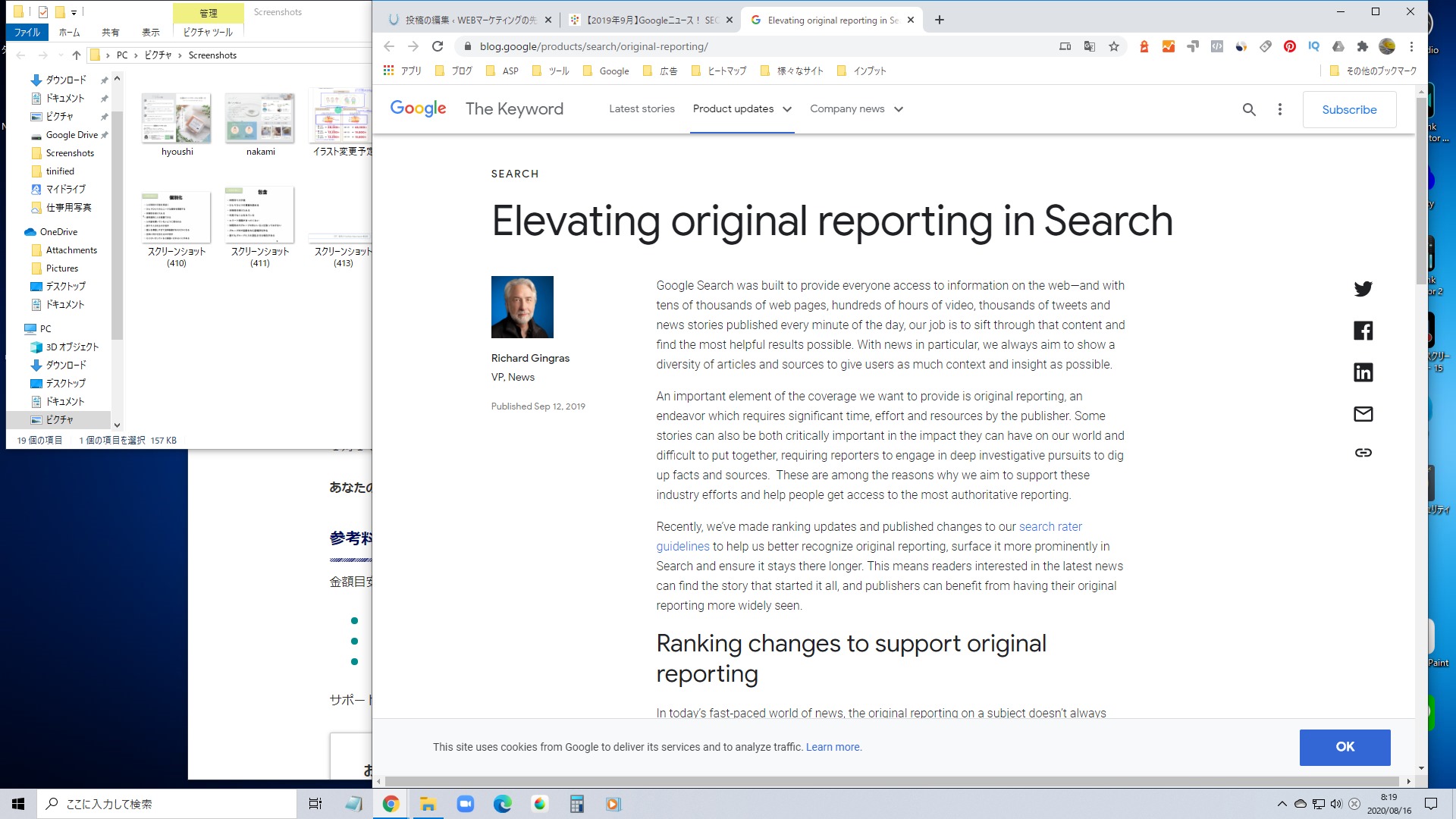
Task: Click The Keyword blog title
Action: 514,108
